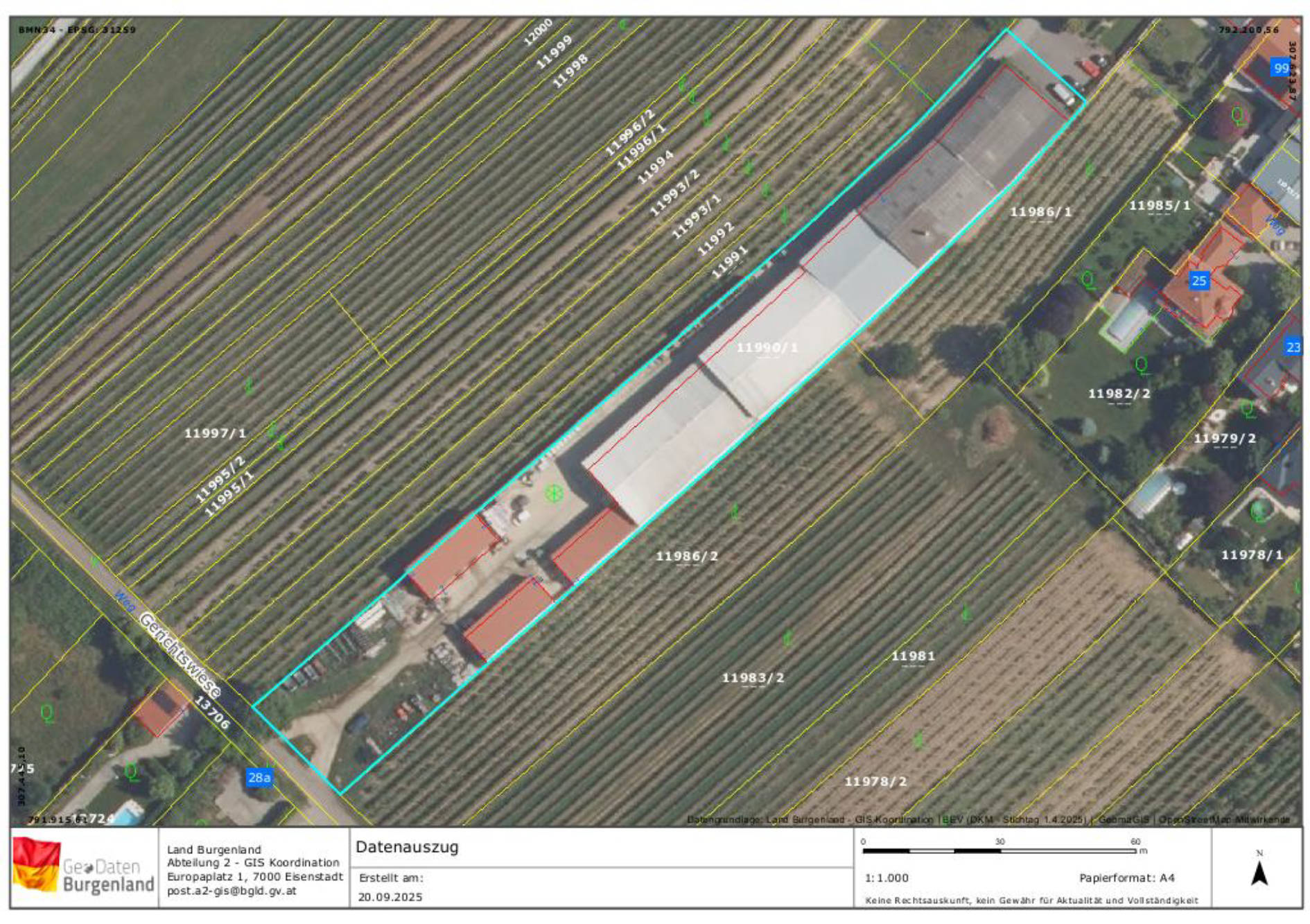1310x924 pixels.
Task: Click the Datenauszug title text
Action: tap(407, 846)
